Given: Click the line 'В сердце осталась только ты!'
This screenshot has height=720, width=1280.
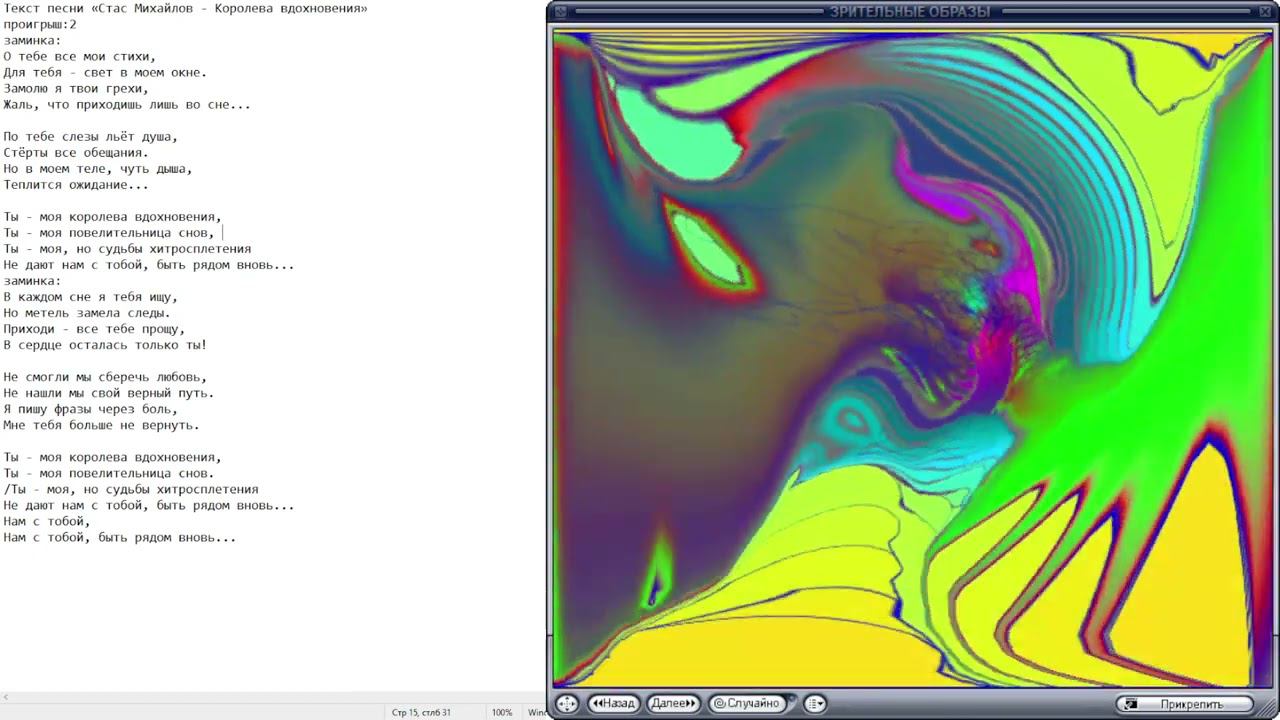Looking at the screenshot, I should [105, 344].
